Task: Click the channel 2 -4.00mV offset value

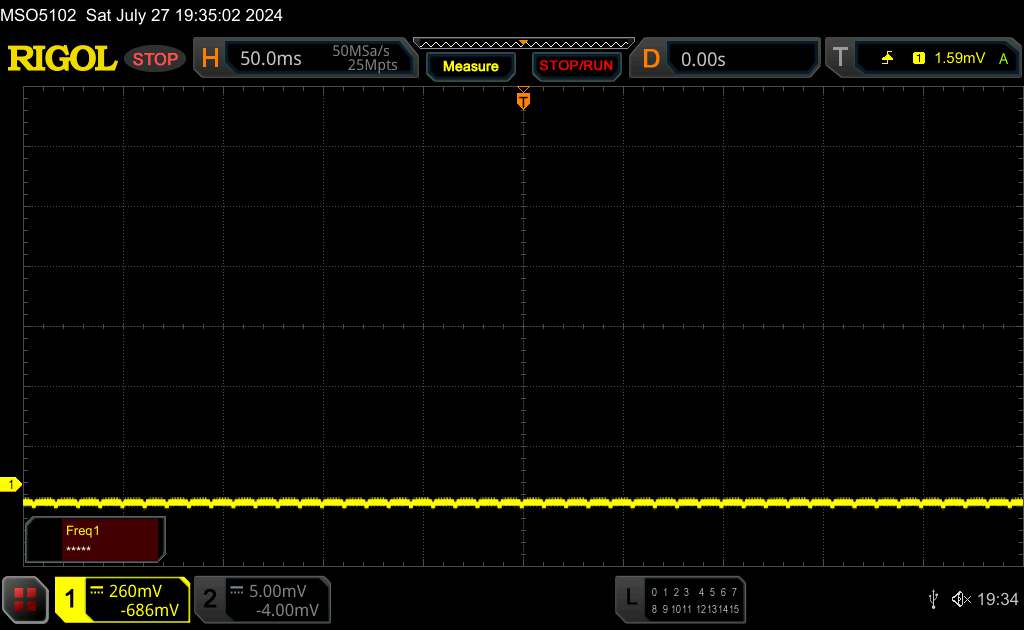Action: (x=287, y=610)
